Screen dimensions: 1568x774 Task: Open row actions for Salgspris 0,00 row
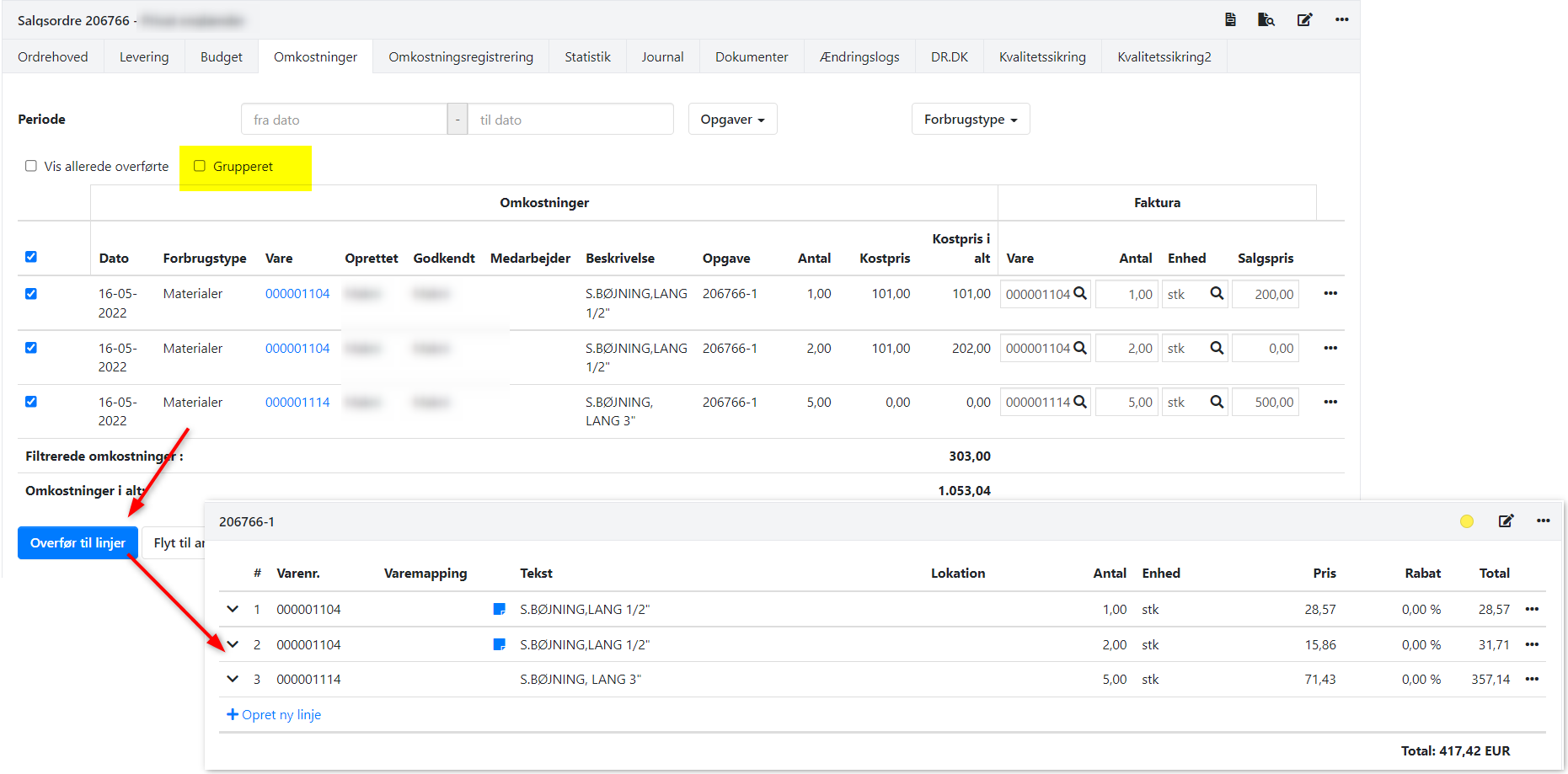[1330, 348]
